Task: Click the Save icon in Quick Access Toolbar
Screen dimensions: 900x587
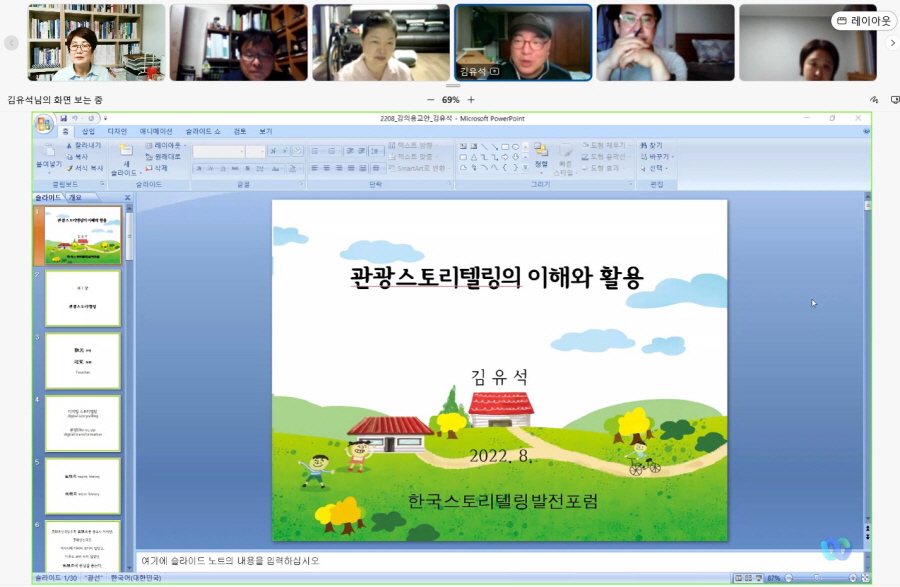Action: point(64,118)
